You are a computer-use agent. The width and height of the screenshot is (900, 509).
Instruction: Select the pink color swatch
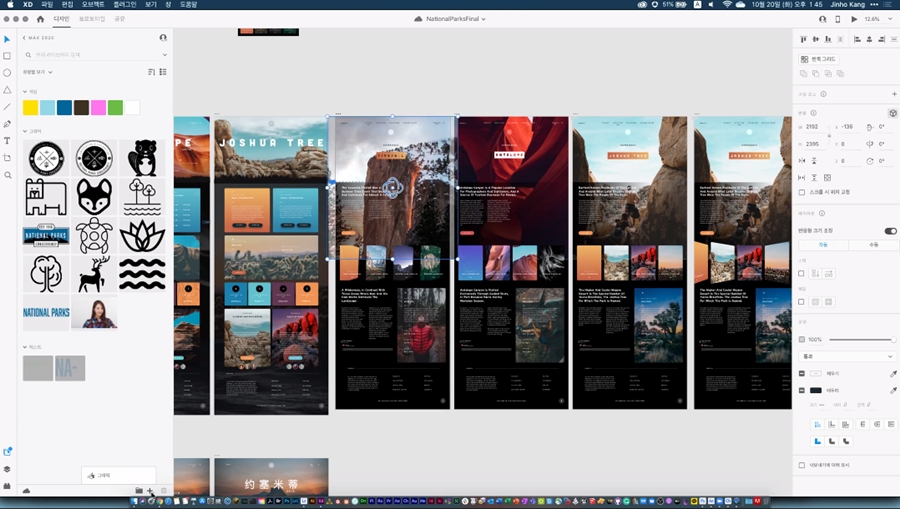[x=98, y=107]
